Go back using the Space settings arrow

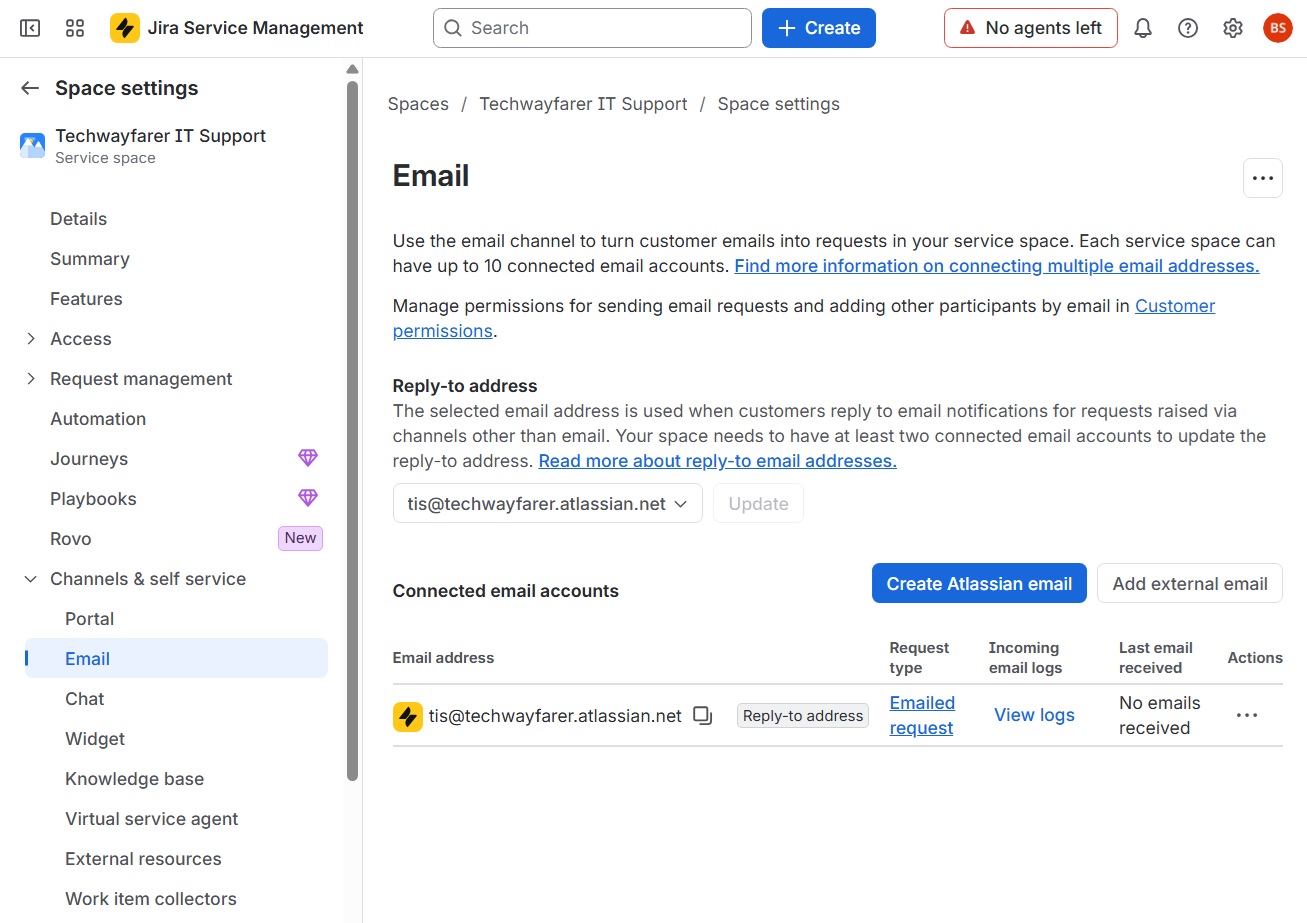pos(30,88)
